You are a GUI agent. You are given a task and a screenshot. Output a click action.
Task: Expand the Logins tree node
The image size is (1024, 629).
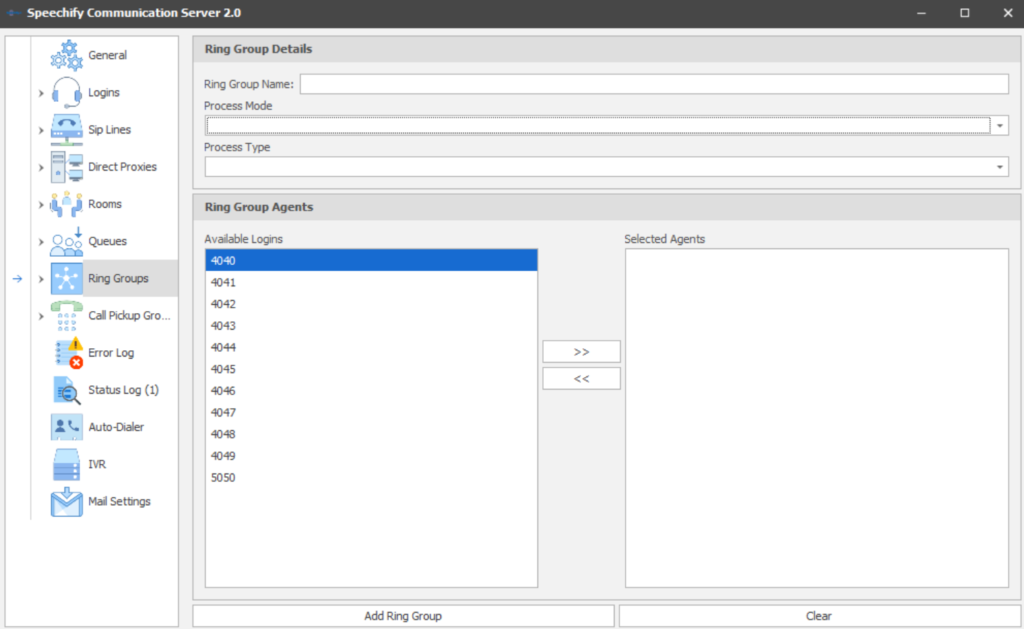click(41, 93)
